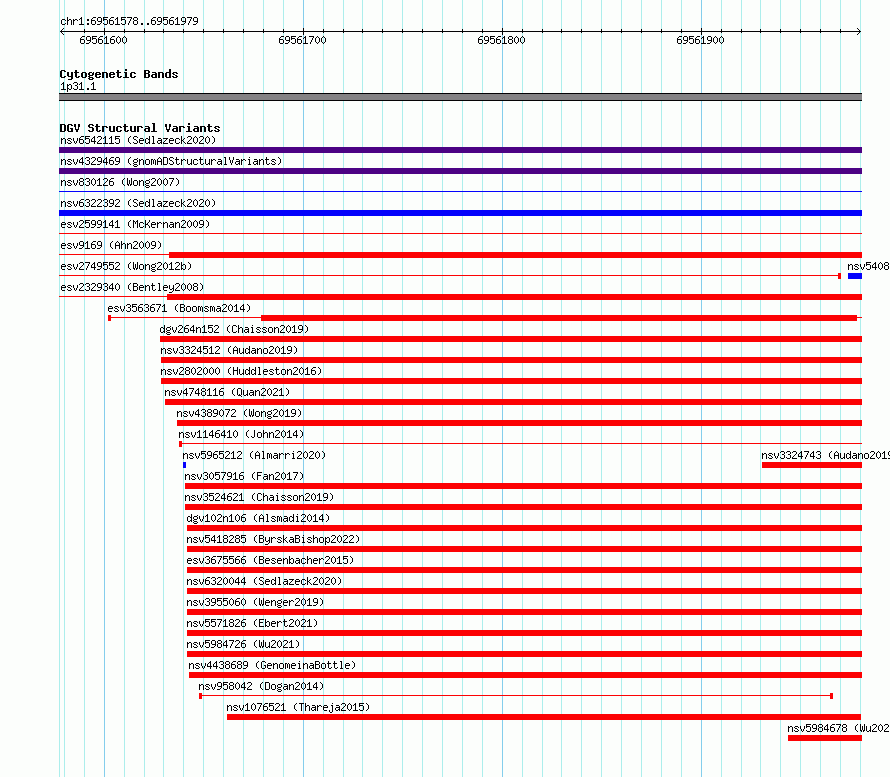Click the red bar under nsv4389072

pyautogui.click(x=519, y=423)
